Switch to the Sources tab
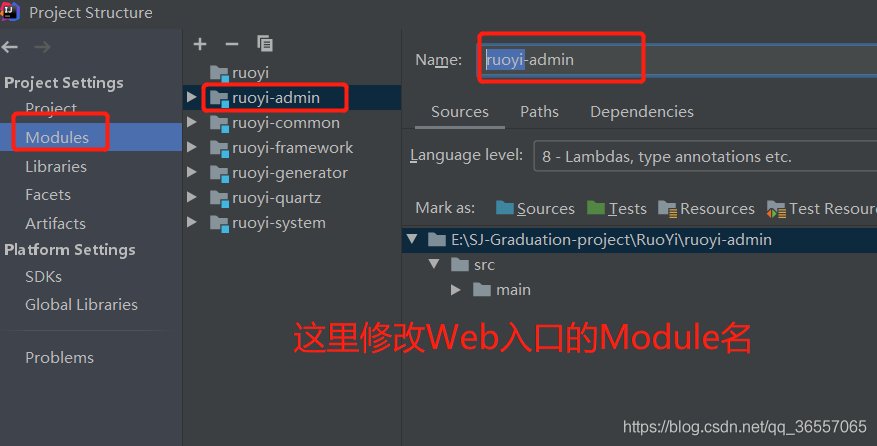877x446 pixels. pos(460,112)
